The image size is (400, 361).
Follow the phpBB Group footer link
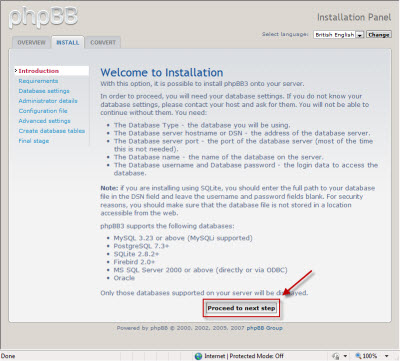pos(264,328)
